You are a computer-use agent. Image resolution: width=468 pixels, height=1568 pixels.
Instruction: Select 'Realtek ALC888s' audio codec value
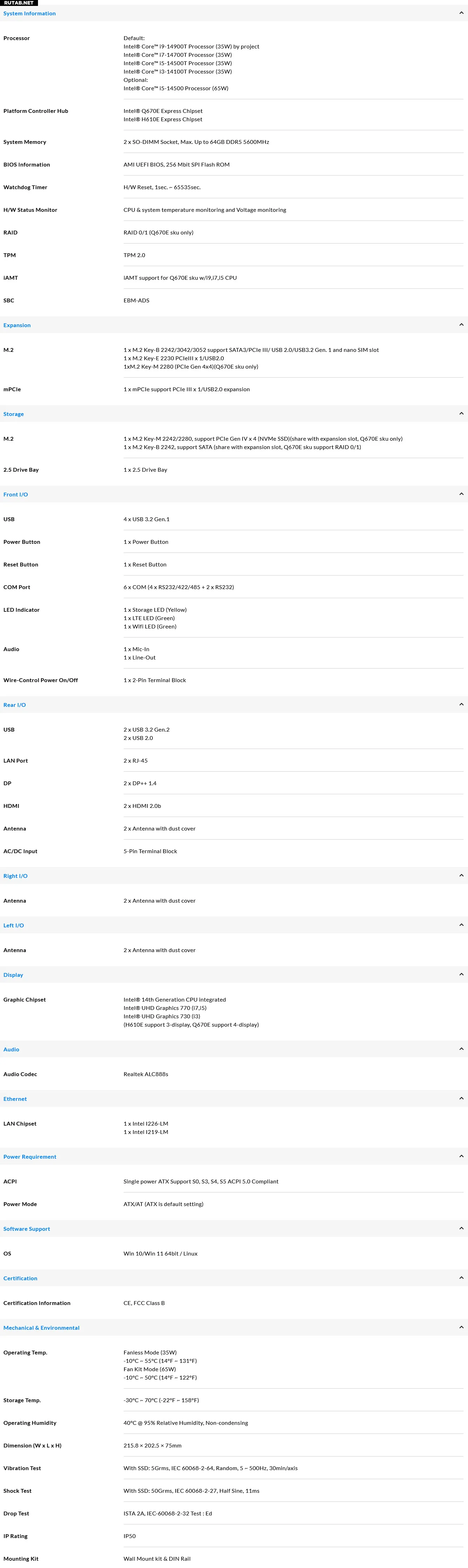[146, 1074]
